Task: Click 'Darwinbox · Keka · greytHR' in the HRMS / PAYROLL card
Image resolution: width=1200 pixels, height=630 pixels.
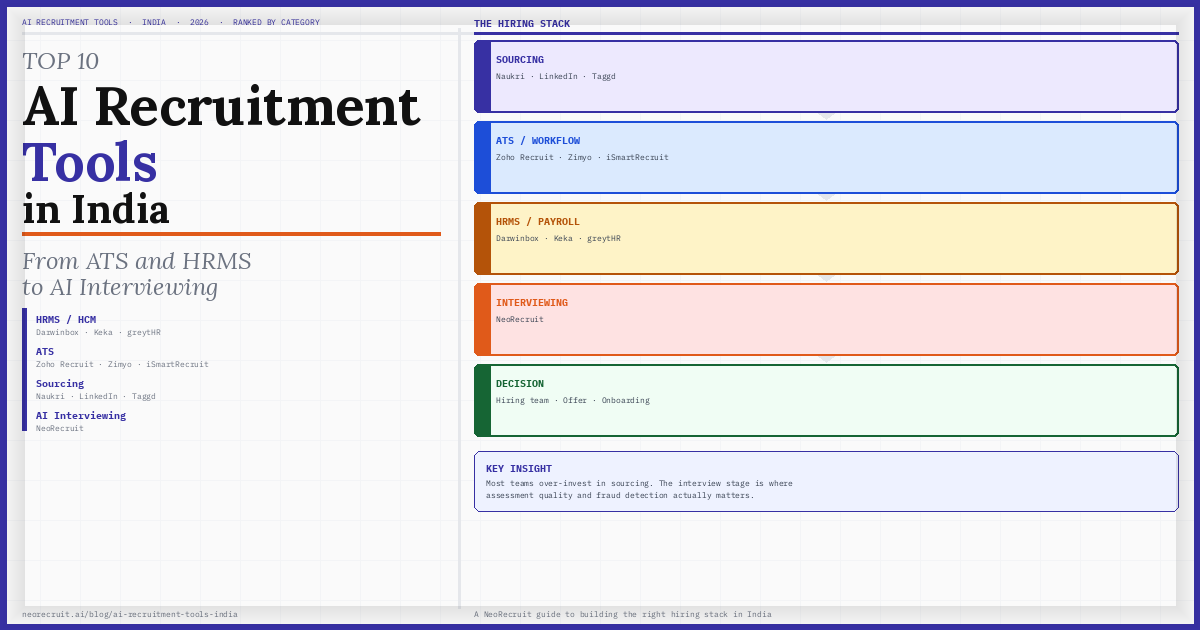Action: coord(558,239)
